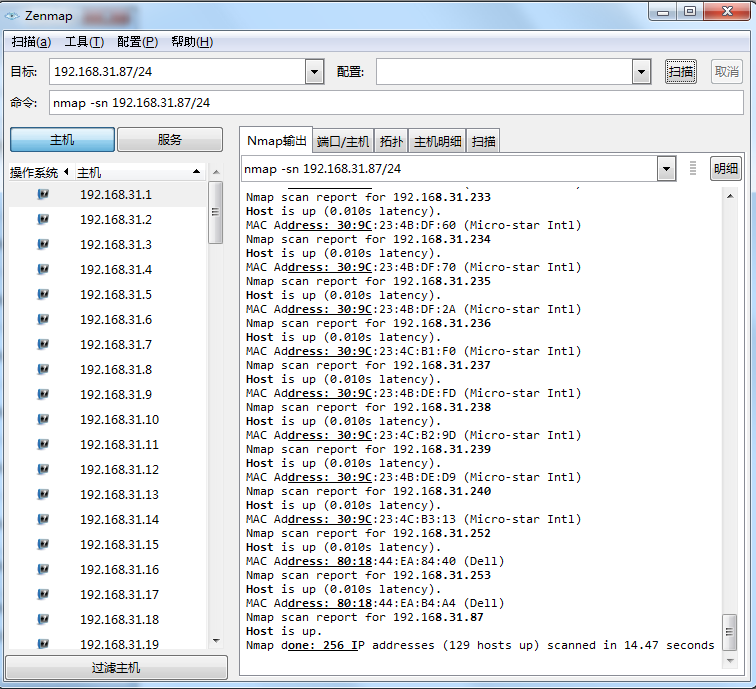Viewport: 756px width, 689px height.
Task: Select the 主机 hosts view button
Action: tap(62, 140)
